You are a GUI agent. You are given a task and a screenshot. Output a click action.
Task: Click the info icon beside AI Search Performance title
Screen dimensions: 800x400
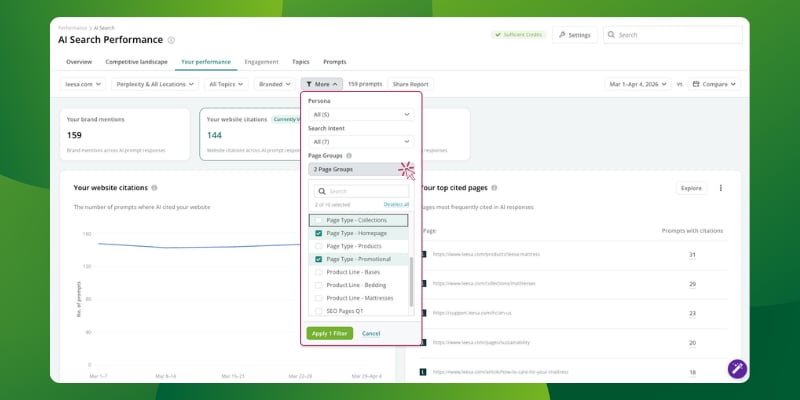(x=171, y=40)
